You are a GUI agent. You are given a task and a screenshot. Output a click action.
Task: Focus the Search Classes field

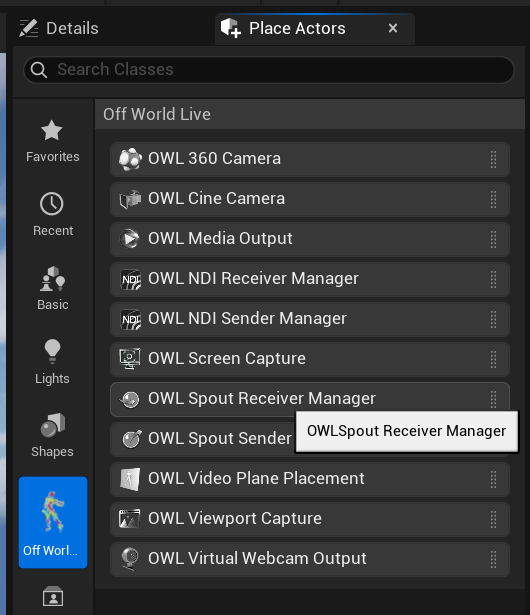(269, 70)
